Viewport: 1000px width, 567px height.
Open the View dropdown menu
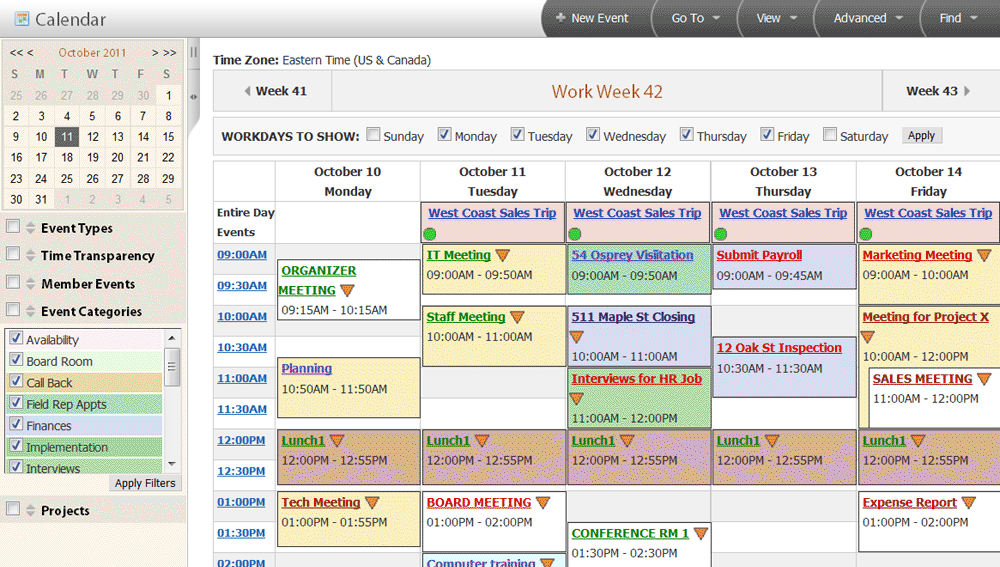[776, 18]
